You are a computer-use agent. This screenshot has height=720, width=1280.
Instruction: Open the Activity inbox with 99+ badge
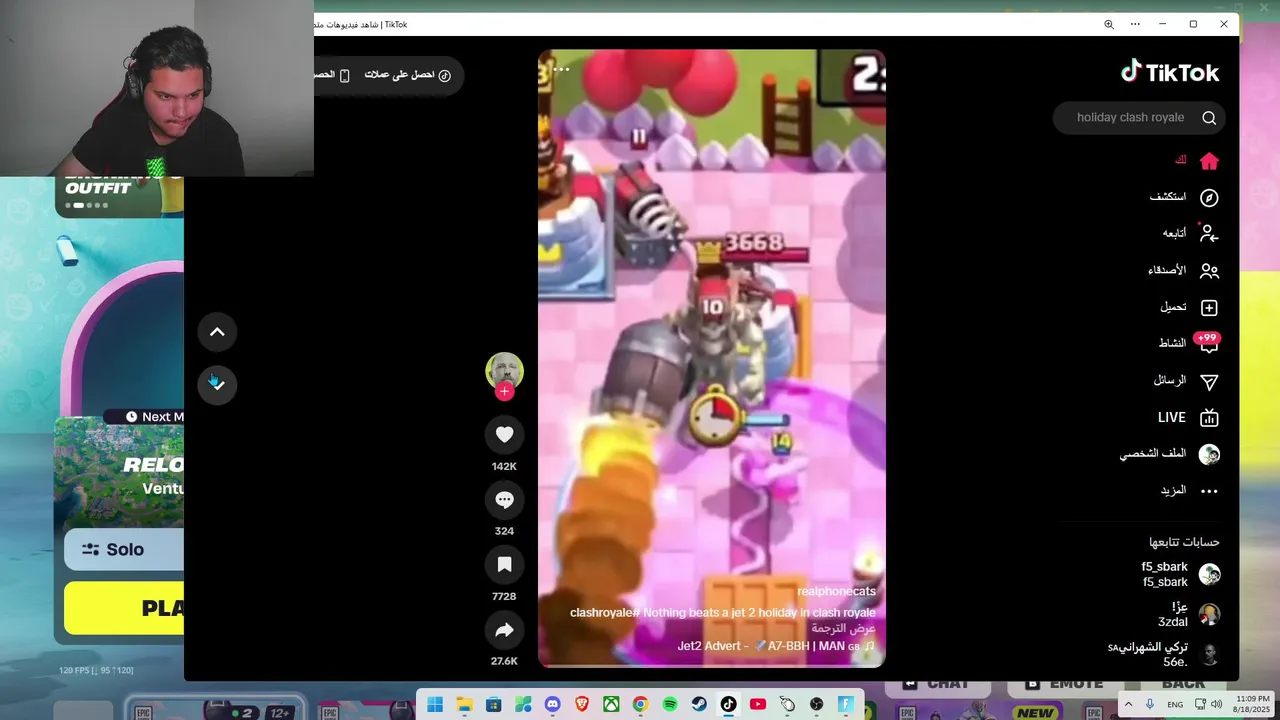pyautogui.click(x=1208, y=344)
